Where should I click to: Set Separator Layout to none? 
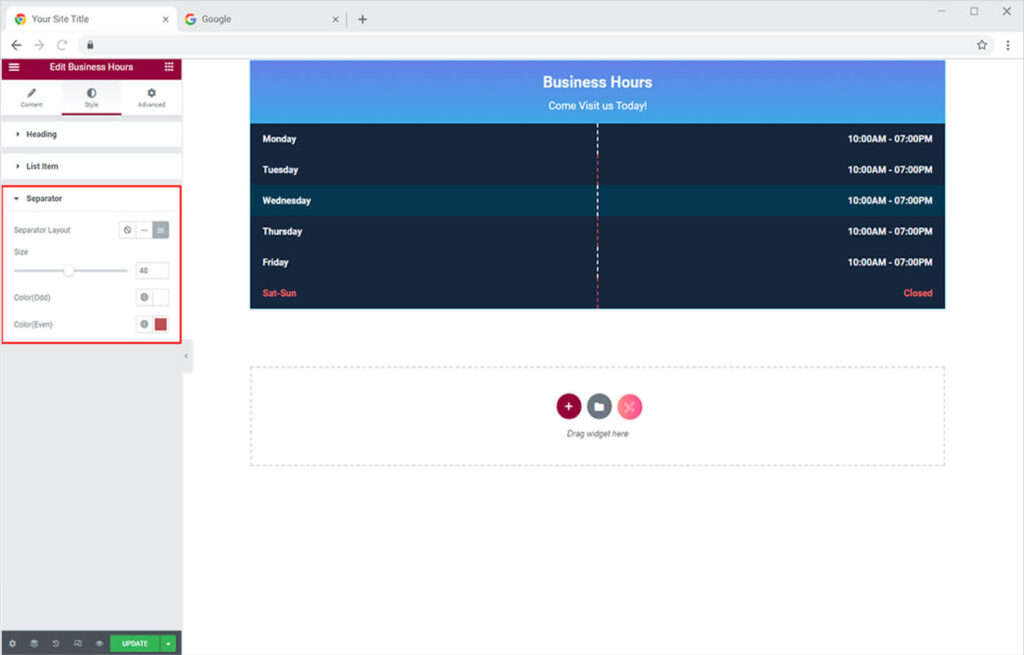[127, 230]
